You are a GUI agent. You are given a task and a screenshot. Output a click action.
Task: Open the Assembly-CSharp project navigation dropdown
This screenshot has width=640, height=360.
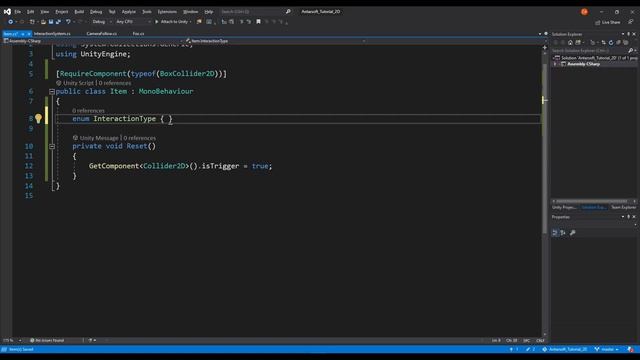point(93,41)
